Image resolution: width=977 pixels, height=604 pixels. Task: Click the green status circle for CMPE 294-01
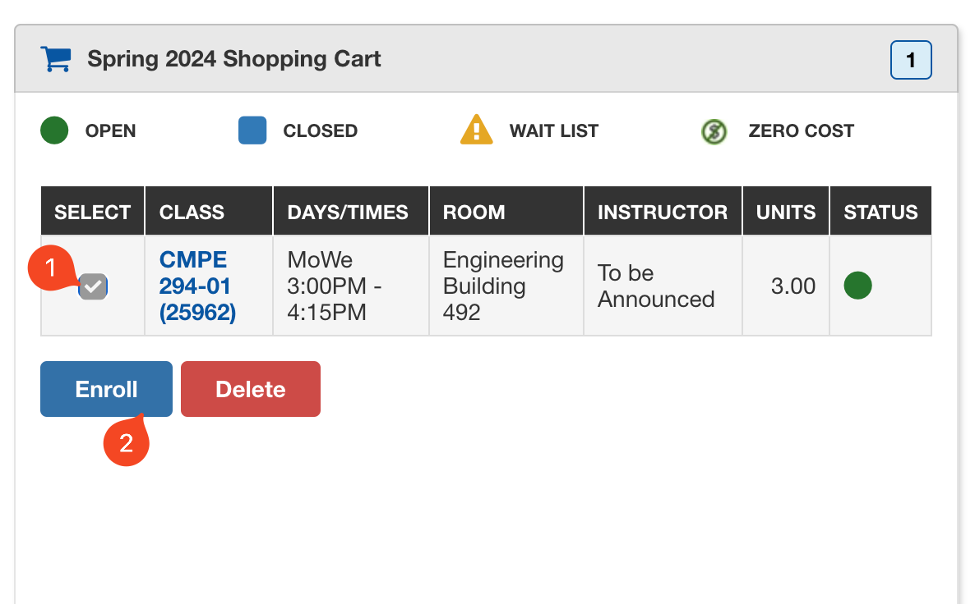(x=857, y=286)
